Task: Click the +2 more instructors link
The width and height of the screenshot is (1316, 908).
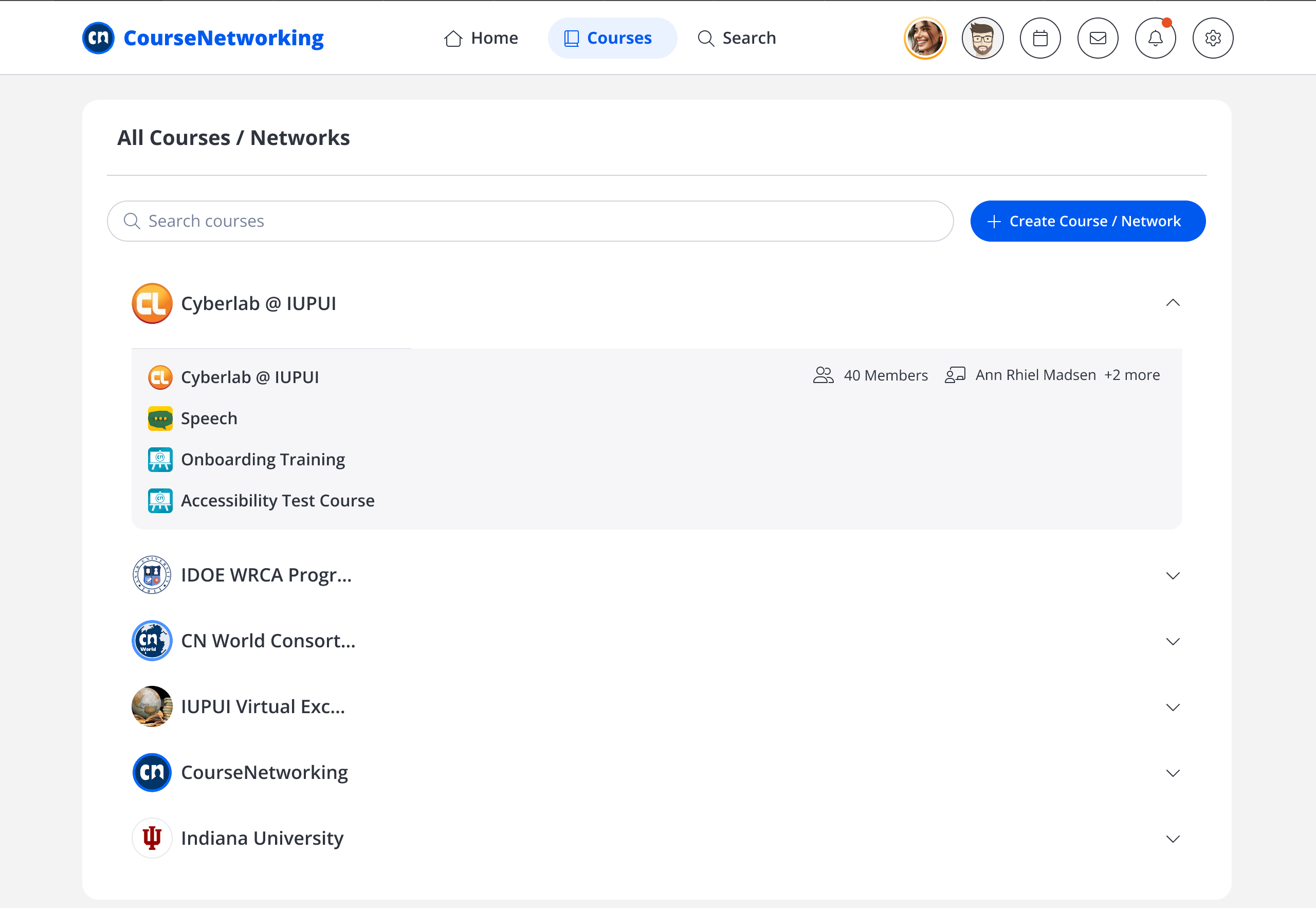Action: click(x=1132, y=375)
